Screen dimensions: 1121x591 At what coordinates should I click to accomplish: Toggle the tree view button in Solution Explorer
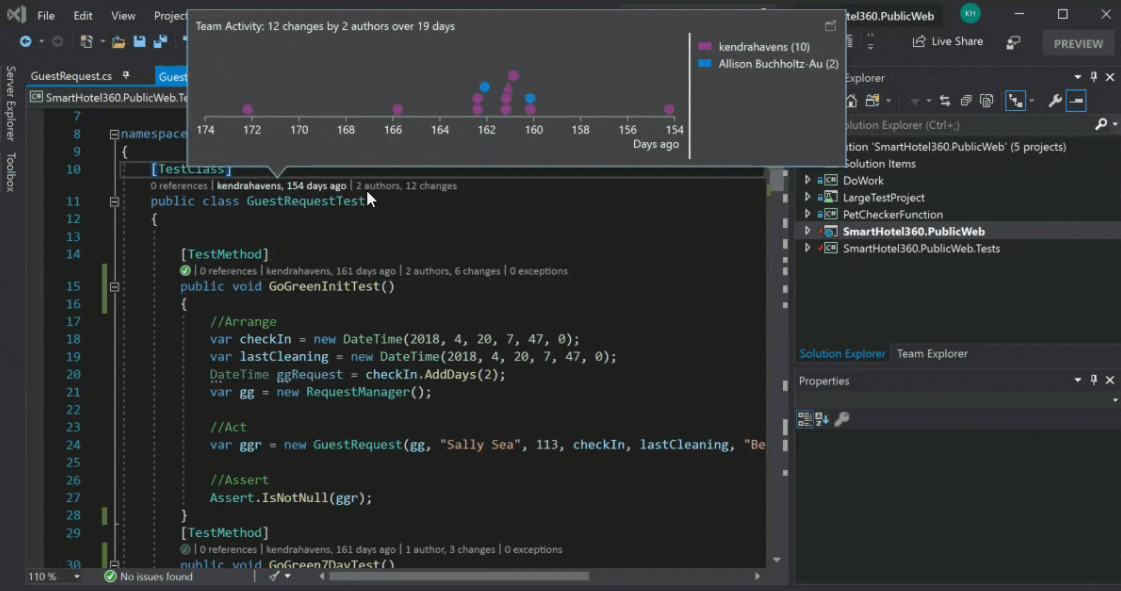1016,101
